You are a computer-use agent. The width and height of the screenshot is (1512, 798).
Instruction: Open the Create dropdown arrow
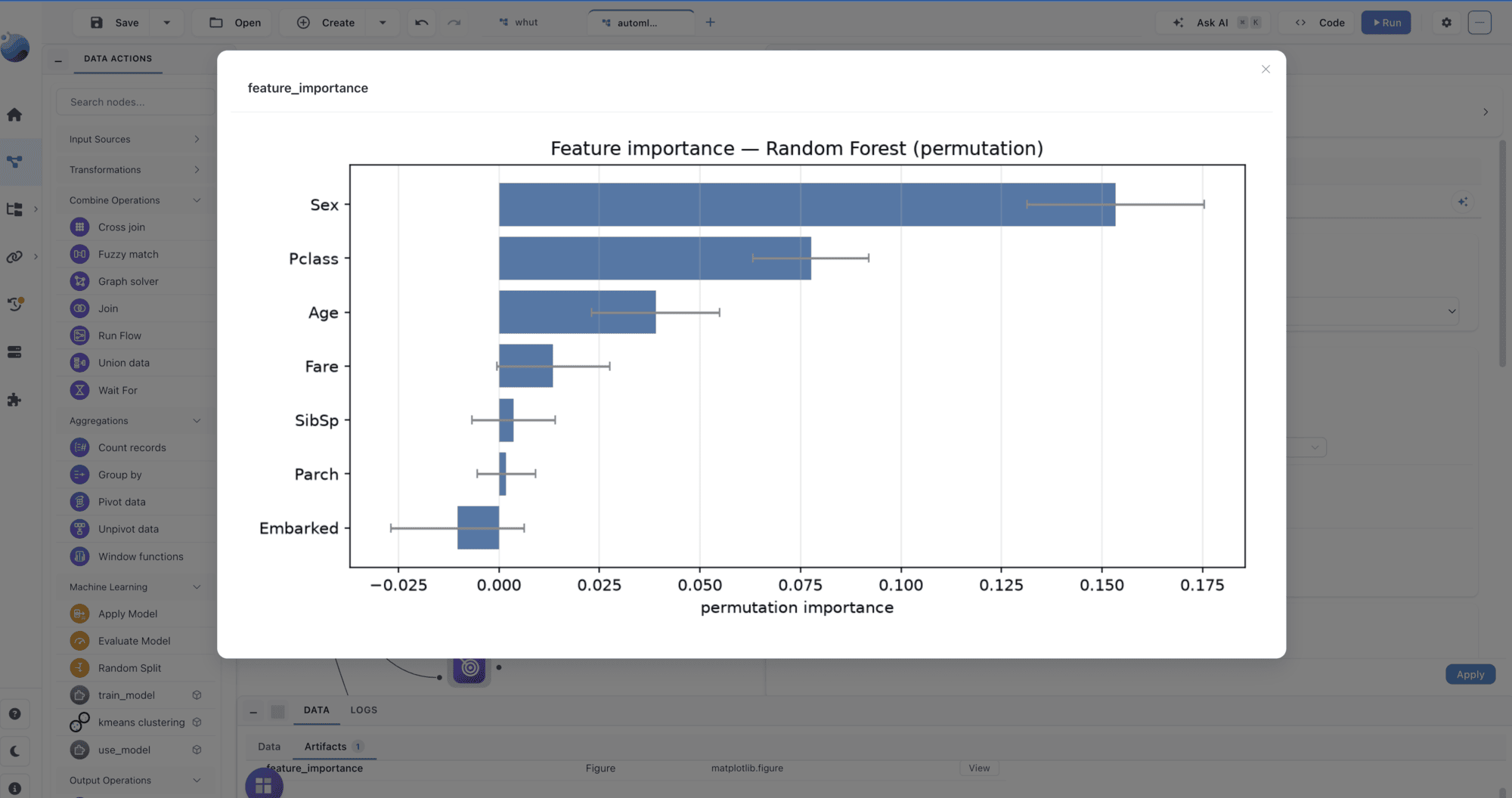(383, 23)
